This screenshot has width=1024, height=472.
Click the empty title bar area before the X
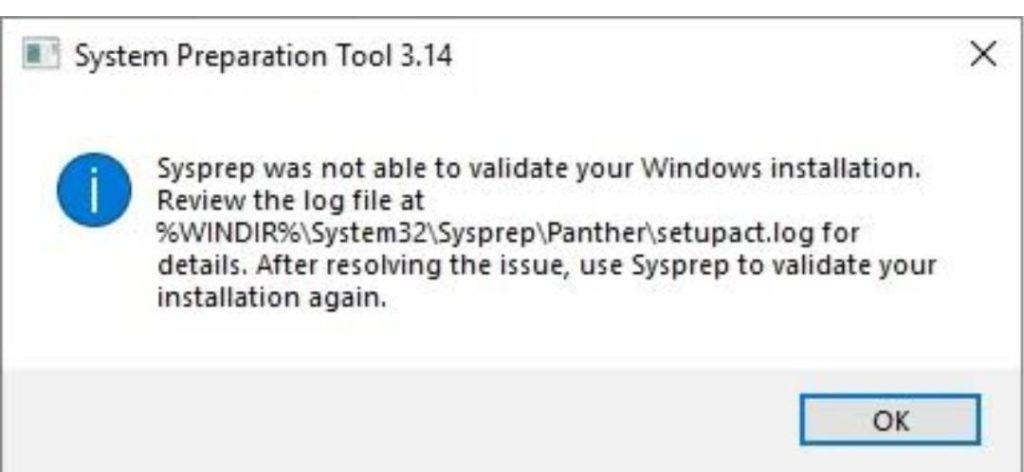700,56
